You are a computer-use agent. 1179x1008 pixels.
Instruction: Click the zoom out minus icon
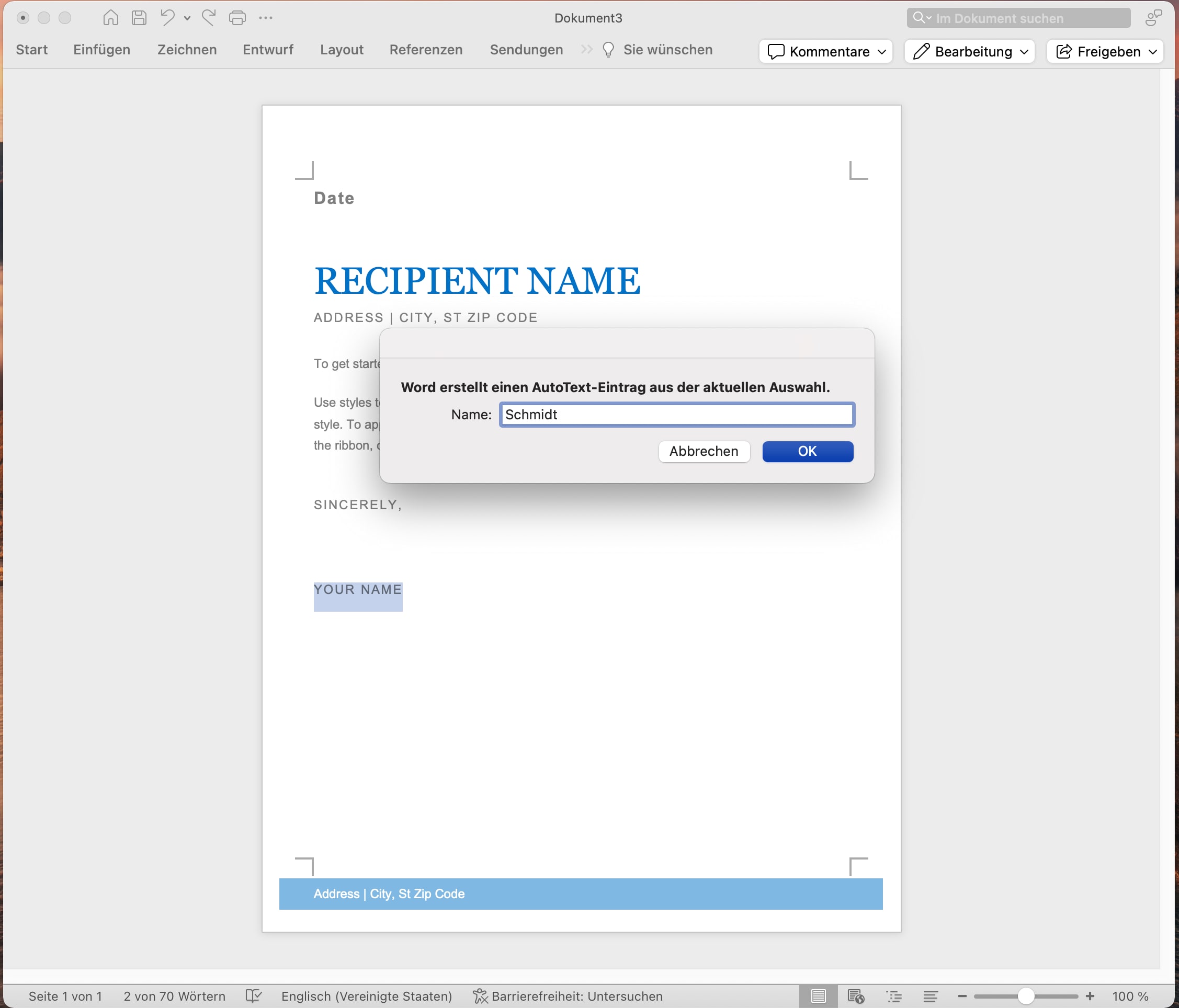coord(962,996)
